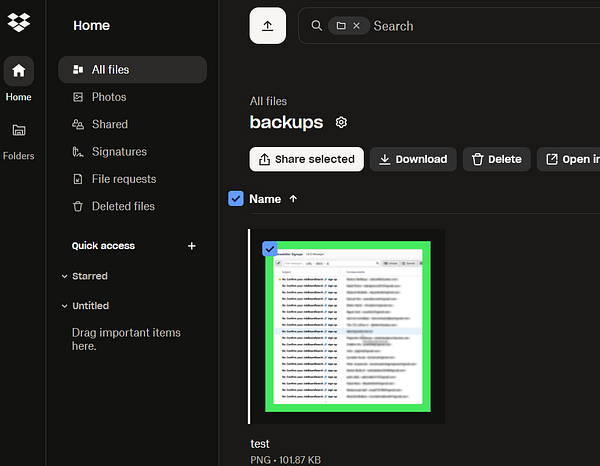
Task: Open Shared in sidebar
Action: coord(132,124)
